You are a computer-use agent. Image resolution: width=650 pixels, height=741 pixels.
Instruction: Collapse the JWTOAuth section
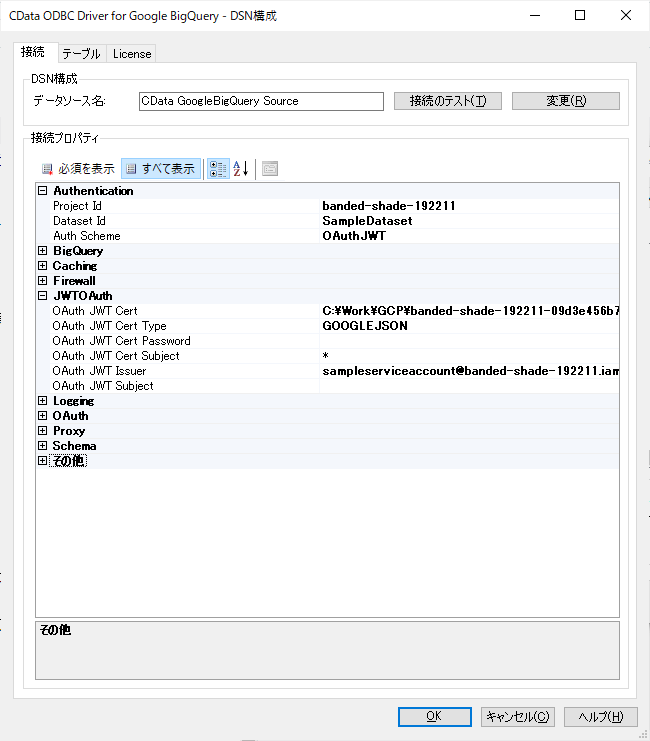tap(43, 295)
